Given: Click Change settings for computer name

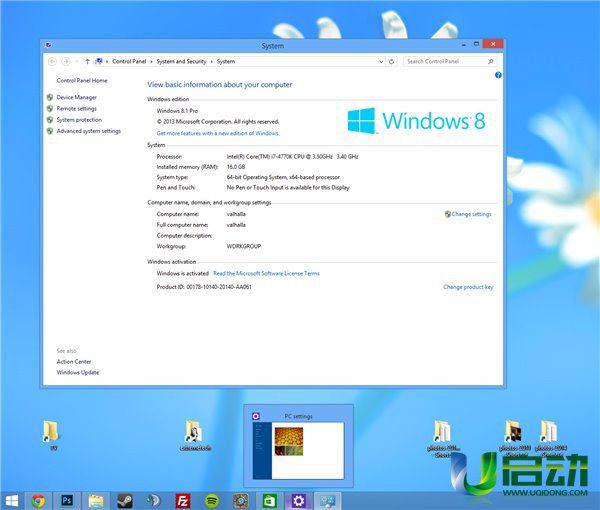Looking at the screenshot, I should (x=471, y=214).
